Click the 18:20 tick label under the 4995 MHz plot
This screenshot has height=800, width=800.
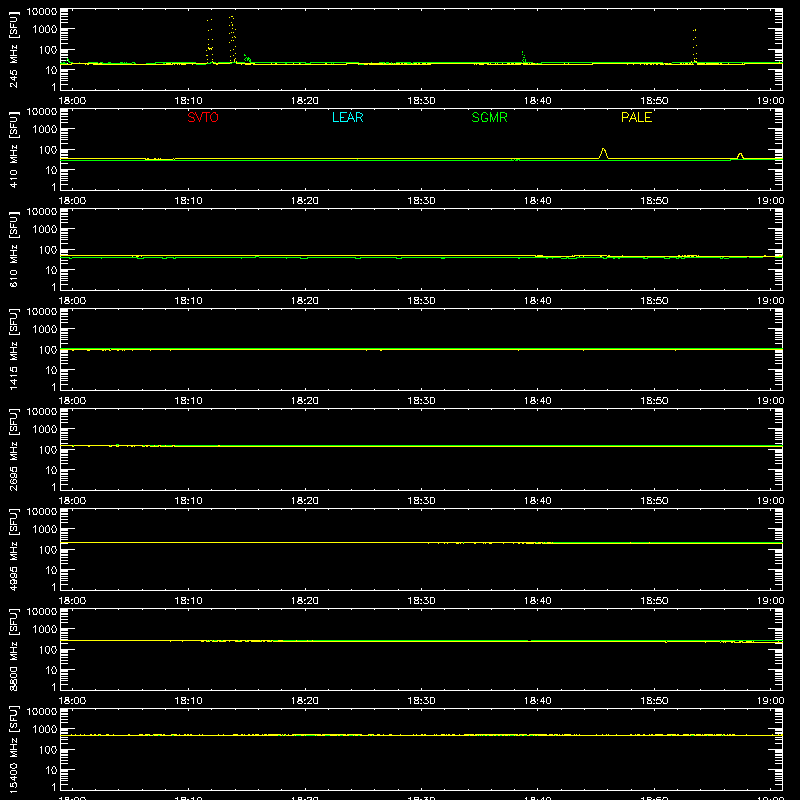[x=305, y=601]
